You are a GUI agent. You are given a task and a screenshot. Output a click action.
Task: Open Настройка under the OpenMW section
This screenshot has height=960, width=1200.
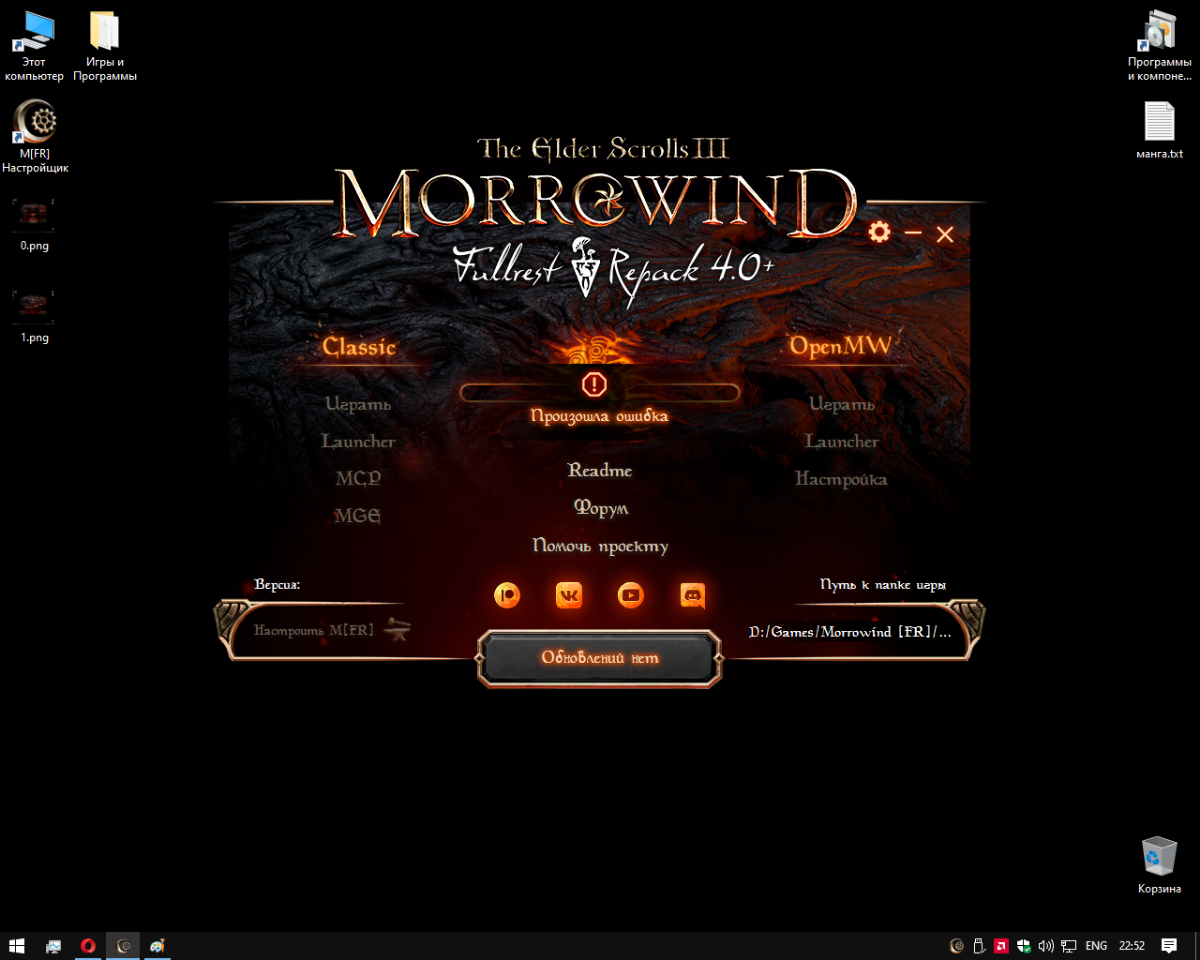point(841,480)
